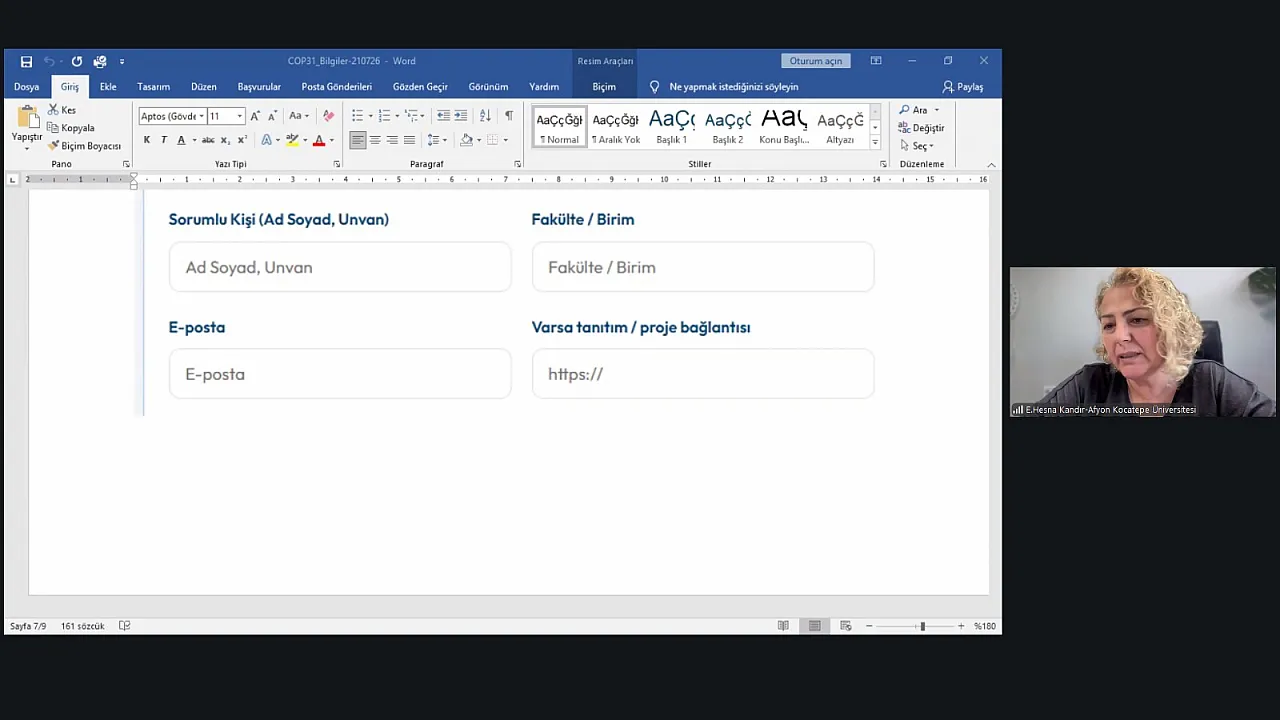The width and height of the screenshot is (1280, 720).
Task: Switch to read mode view icon
Action: click(783, 626)
